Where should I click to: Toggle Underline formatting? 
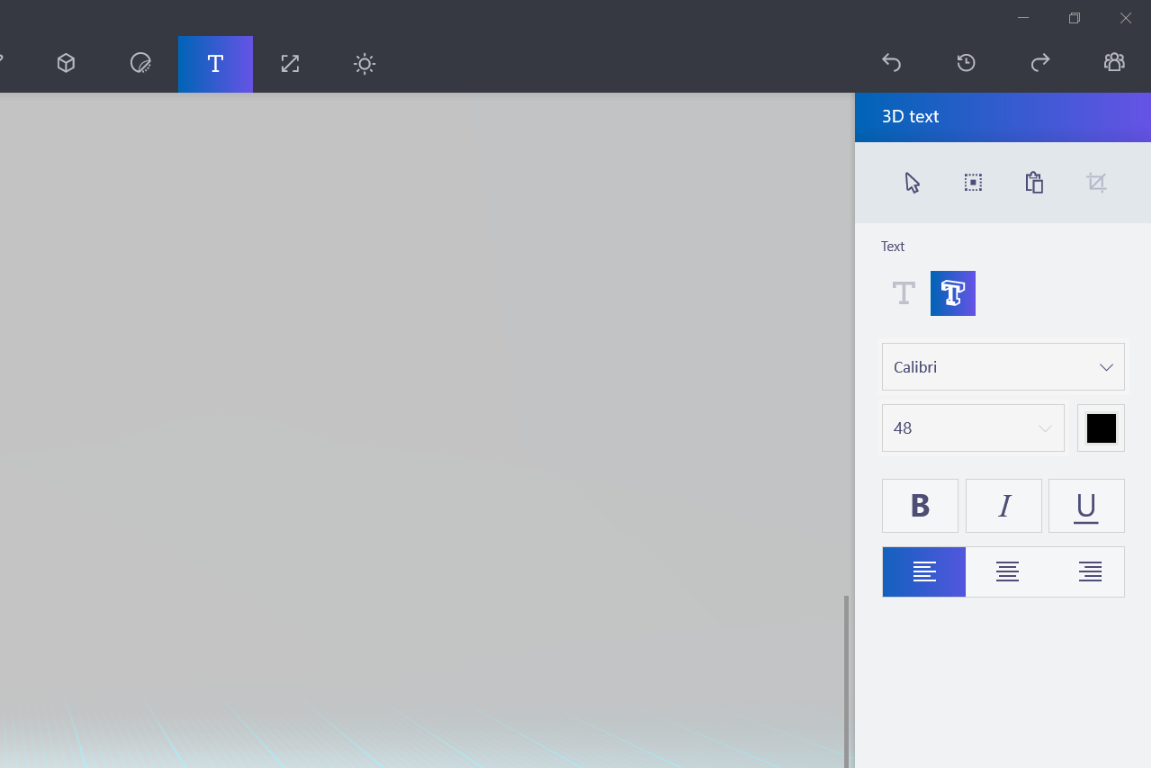(1086, 506)
